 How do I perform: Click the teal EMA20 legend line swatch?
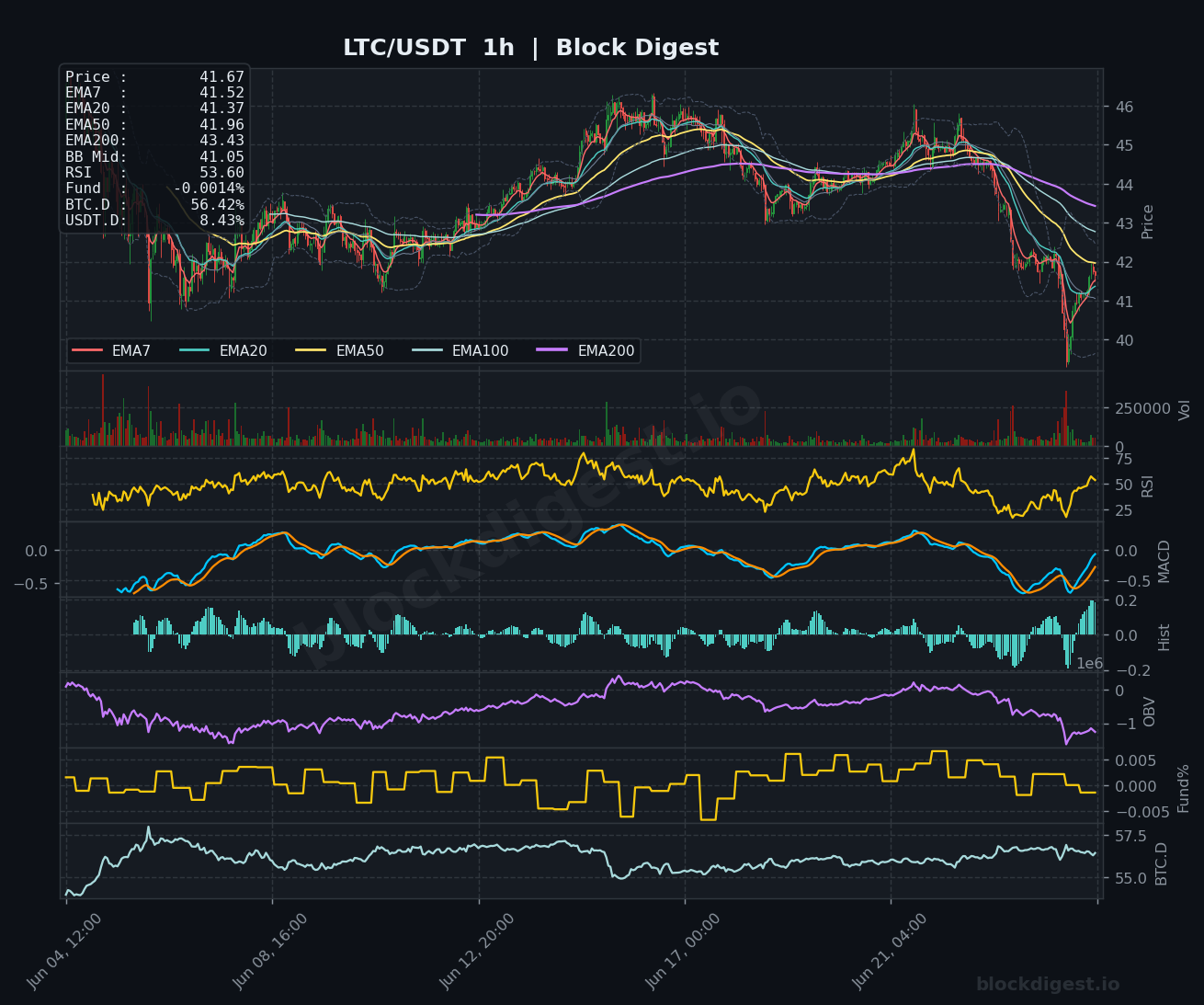(195, 350)
